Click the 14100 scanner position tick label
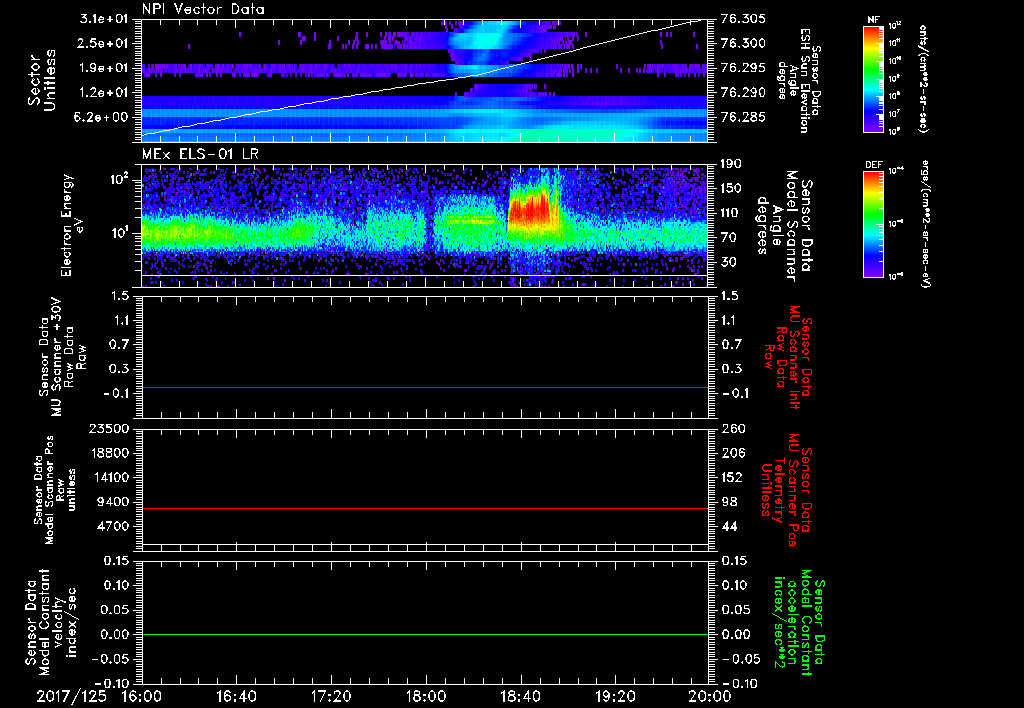The height and width of the screenshot is (708, 1024). [108, 477]
